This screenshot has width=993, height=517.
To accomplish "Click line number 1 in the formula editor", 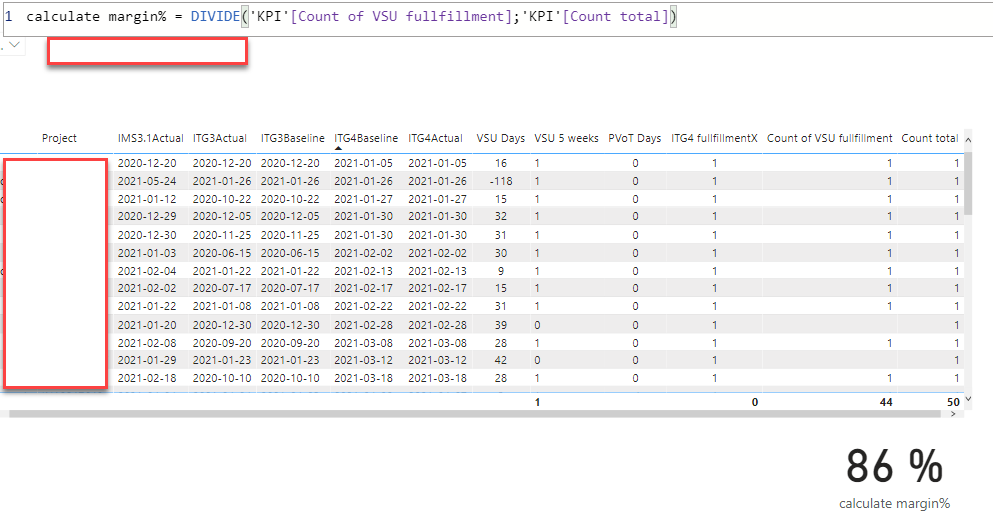I will tap(9, 16).
